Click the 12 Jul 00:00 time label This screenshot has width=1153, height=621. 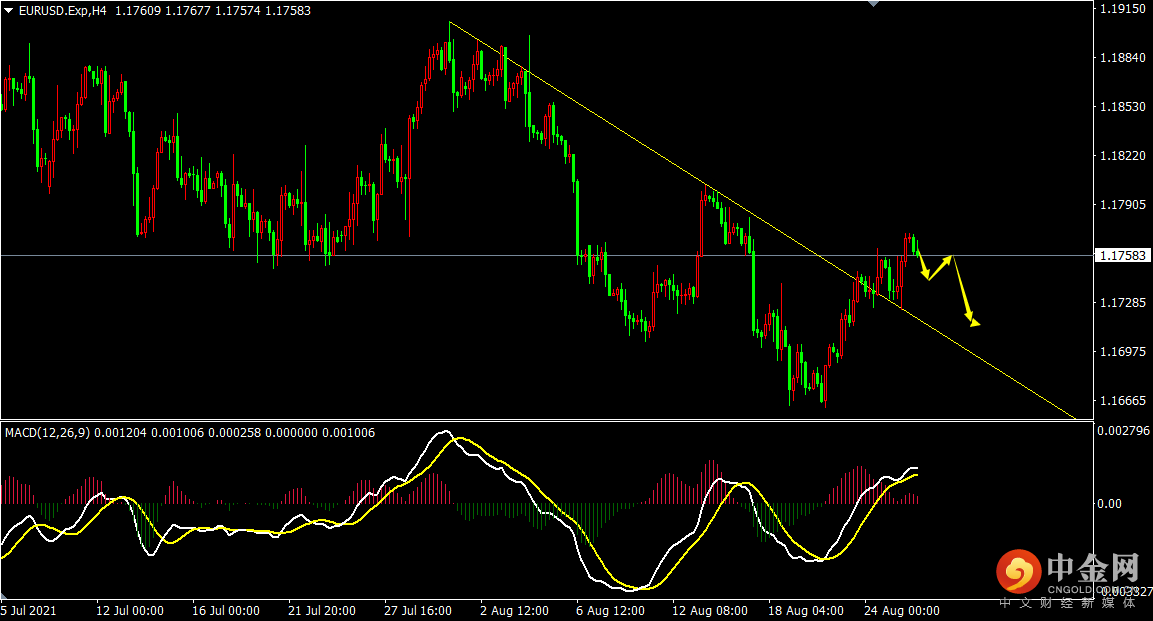(130, 611)
